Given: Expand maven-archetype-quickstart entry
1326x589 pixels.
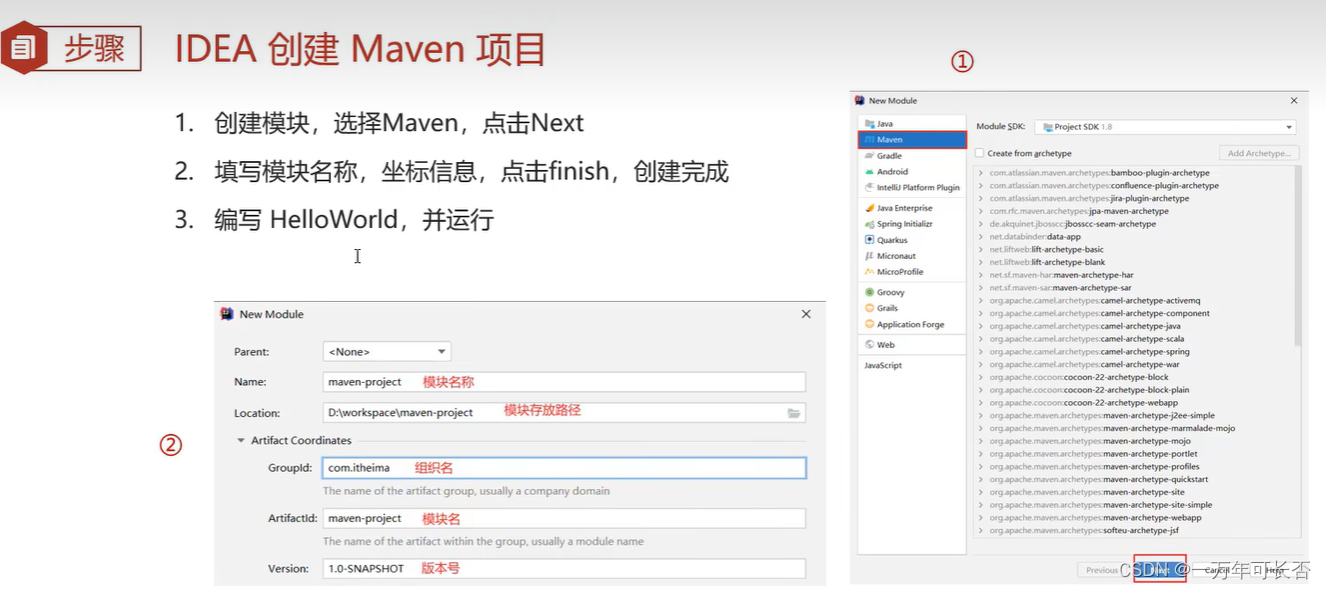Looking at the screenshot, I should (x=981, y=479).
